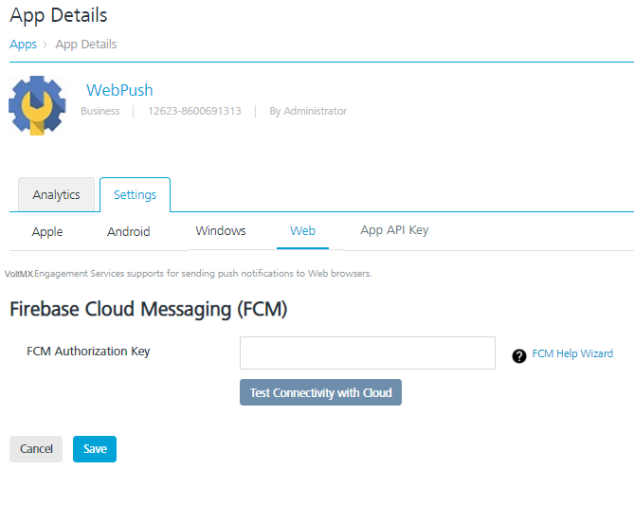Click the App Details breadcrumb item
634x506 pixels.
(x=86, y=44)
